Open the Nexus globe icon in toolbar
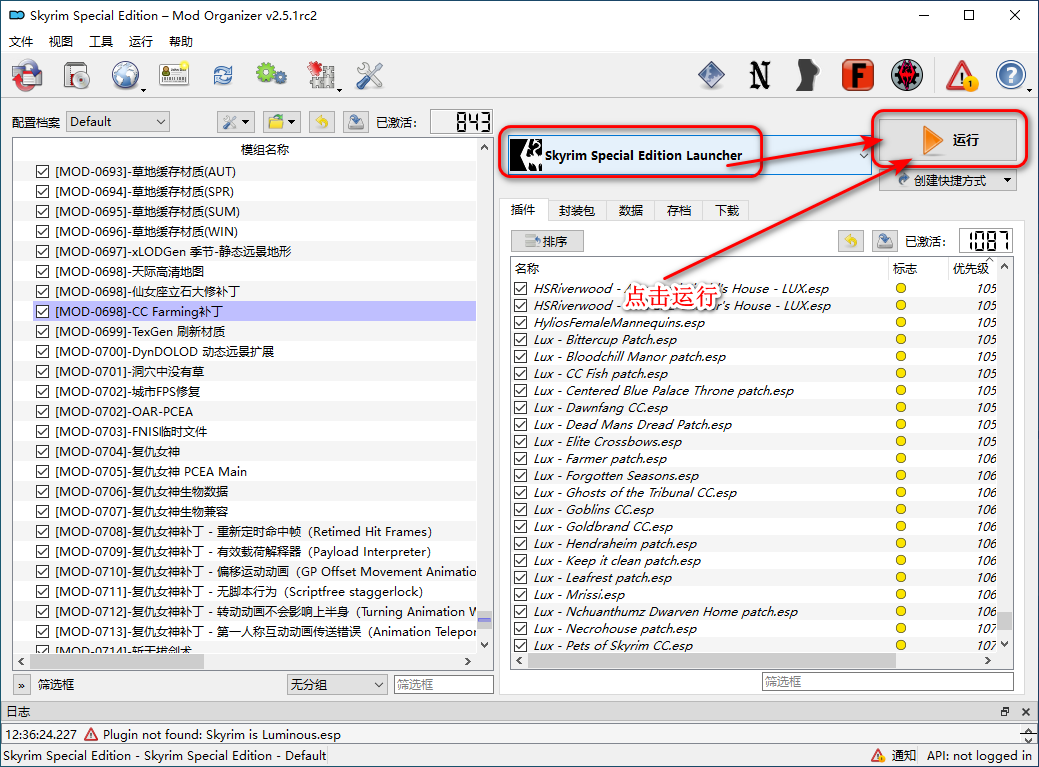This screenshot has width=1039, height=767. coord(125,75)
